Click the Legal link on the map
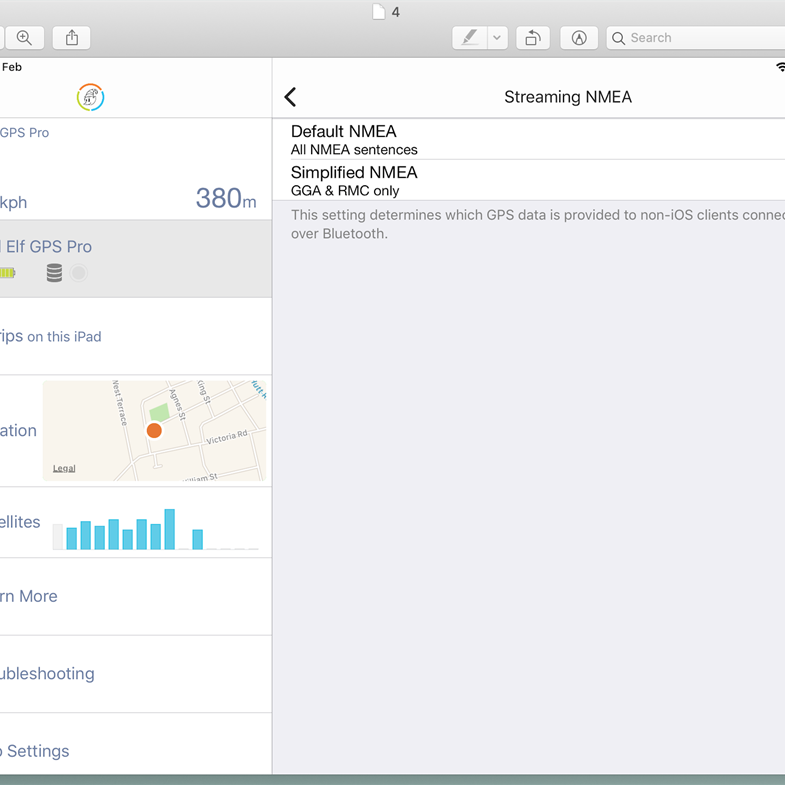This screenshot has width=785, height=785. pyautogui.click(x=64, y=468)
